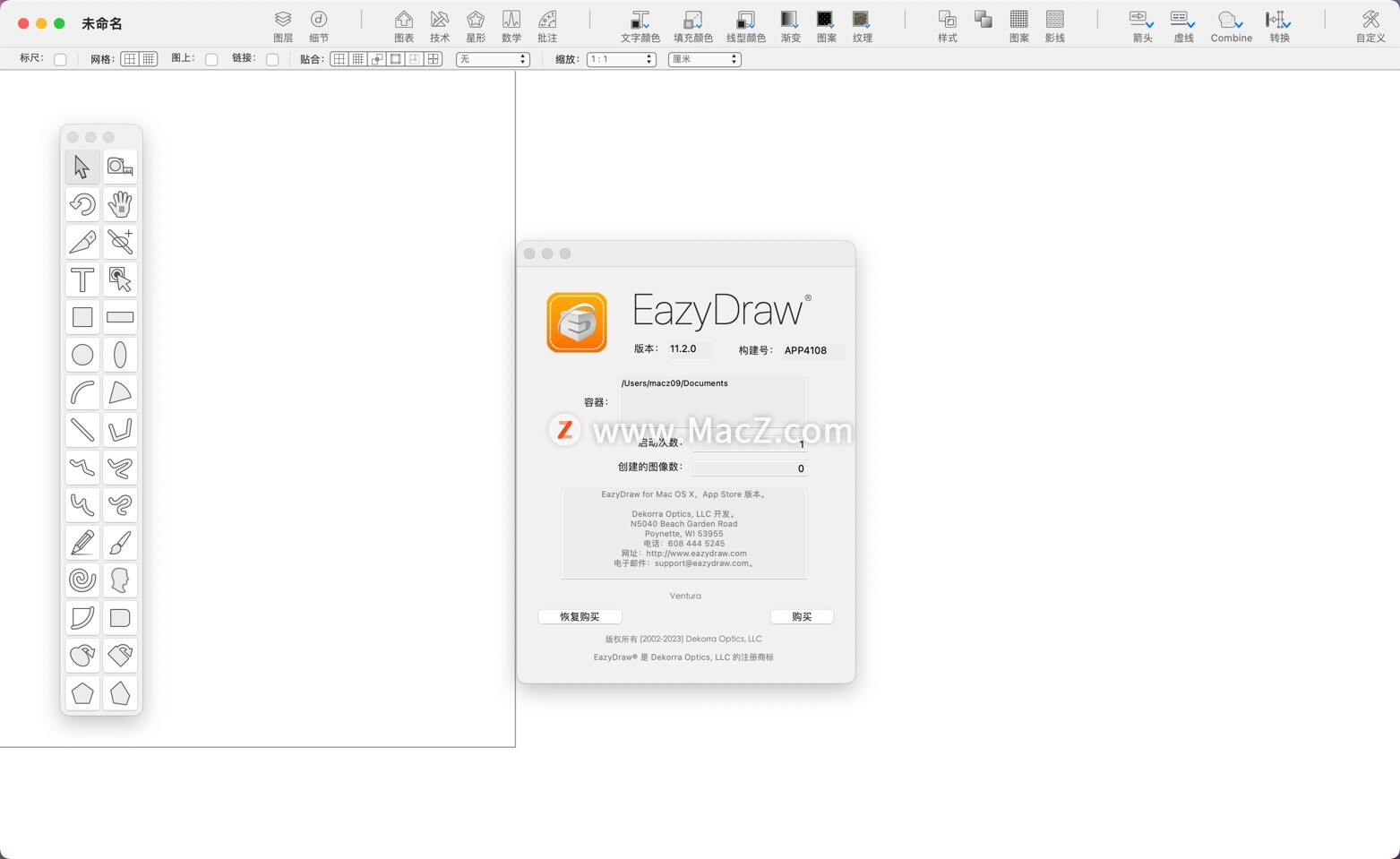Open the 技术 technical toolbar palette
Viewport: 1400px width, 859px height.
[x=440, y=26]
